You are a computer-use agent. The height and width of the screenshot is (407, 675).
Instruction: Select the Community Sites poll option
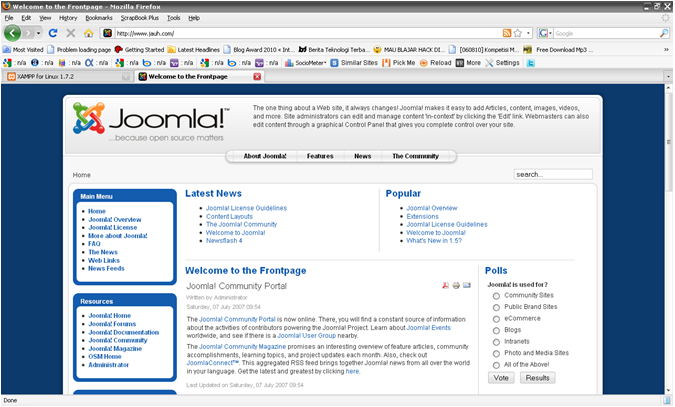[496, 296]
